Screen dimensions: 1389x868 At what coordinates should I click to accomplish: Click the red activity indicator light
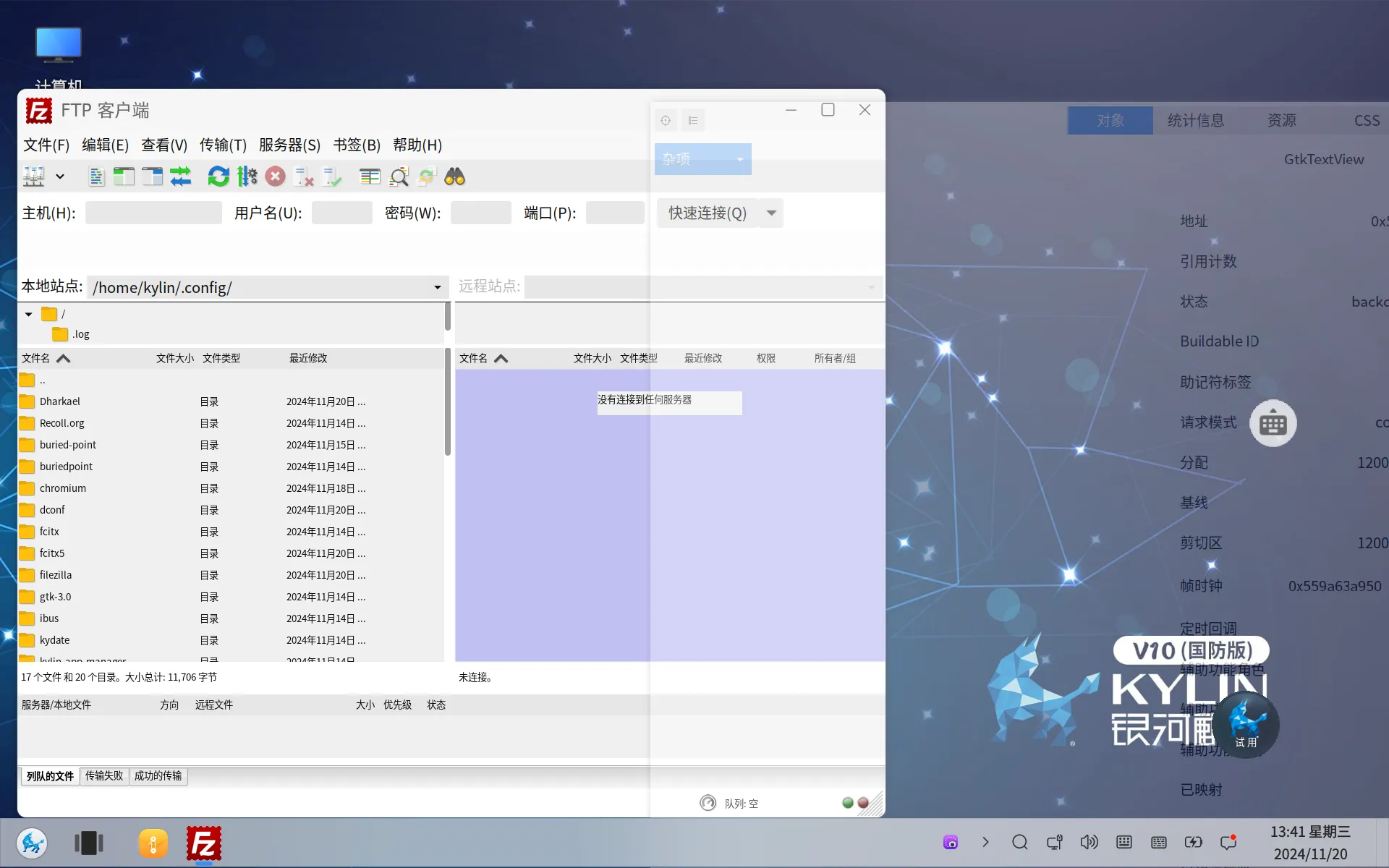point(863,803)
